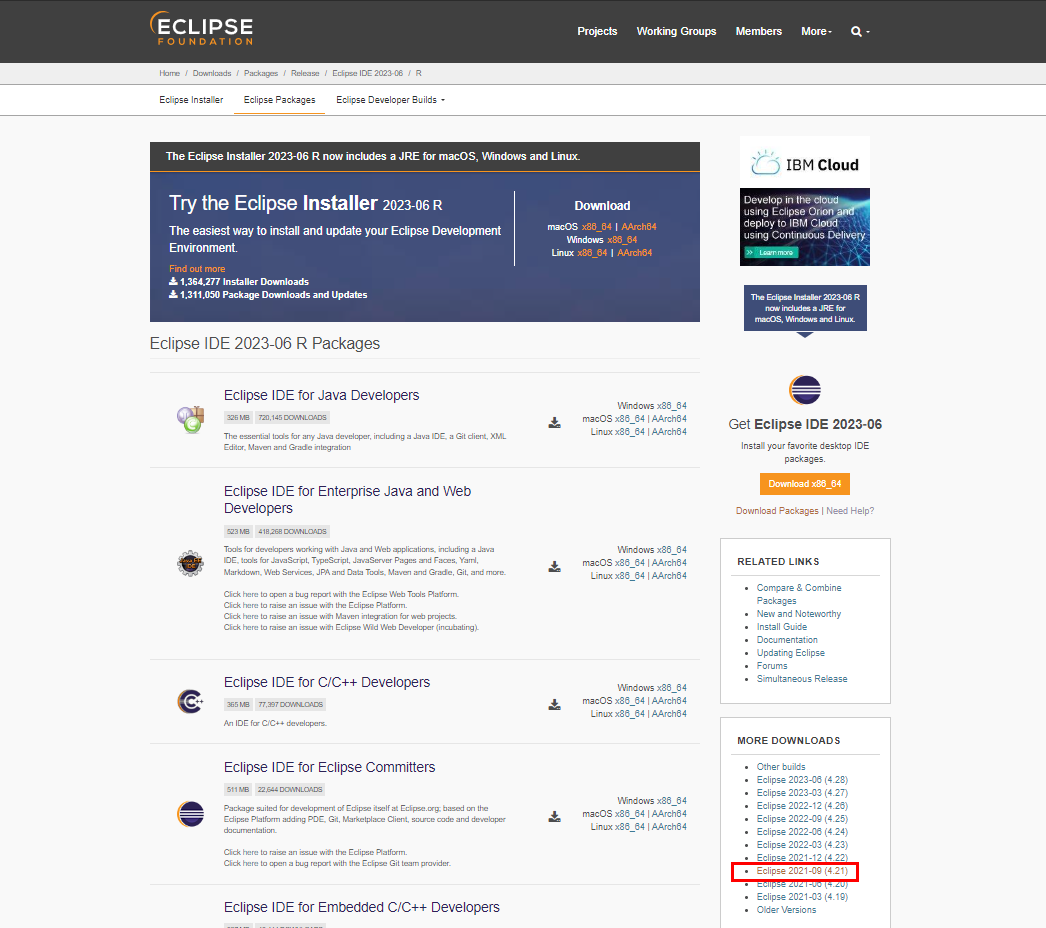Click Learn more in IBM Cloud ad
This screenshot has width=1046, height=928.
coord(770,252)
